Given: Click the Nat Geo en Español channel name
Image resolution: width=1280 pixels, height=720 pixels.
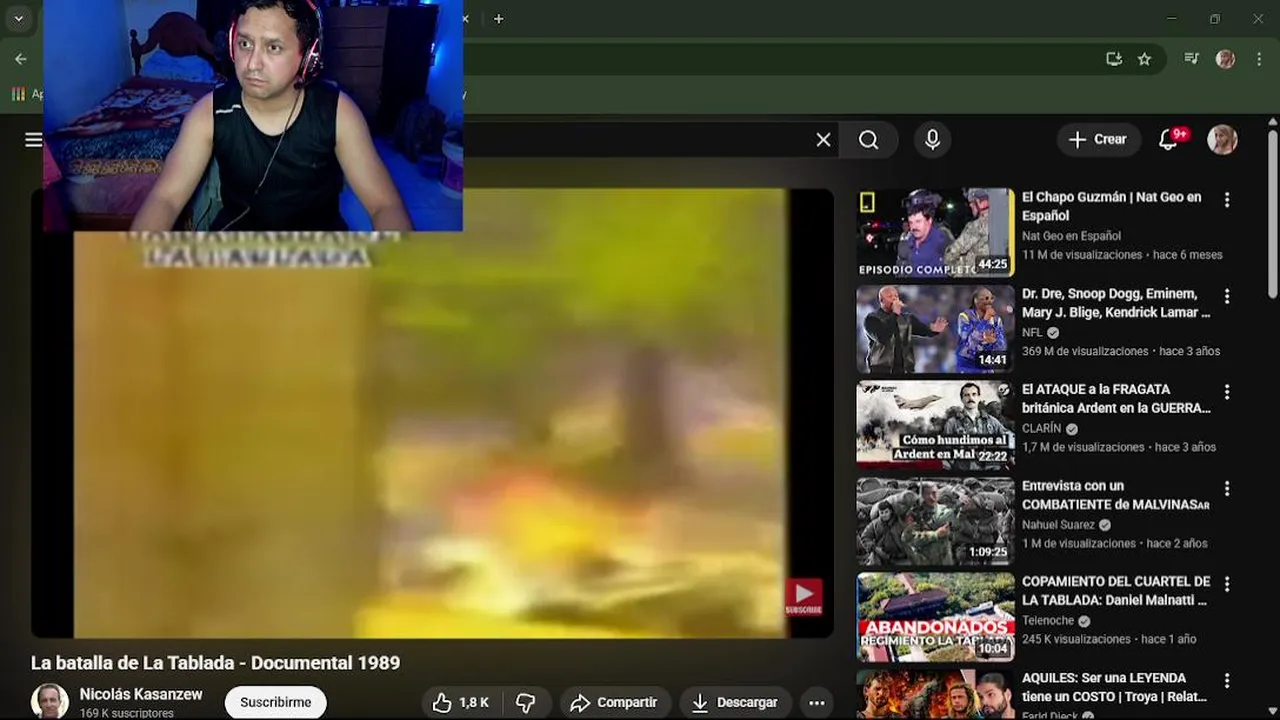Looking at the screenshot, I should click(x=1071, y=236).
